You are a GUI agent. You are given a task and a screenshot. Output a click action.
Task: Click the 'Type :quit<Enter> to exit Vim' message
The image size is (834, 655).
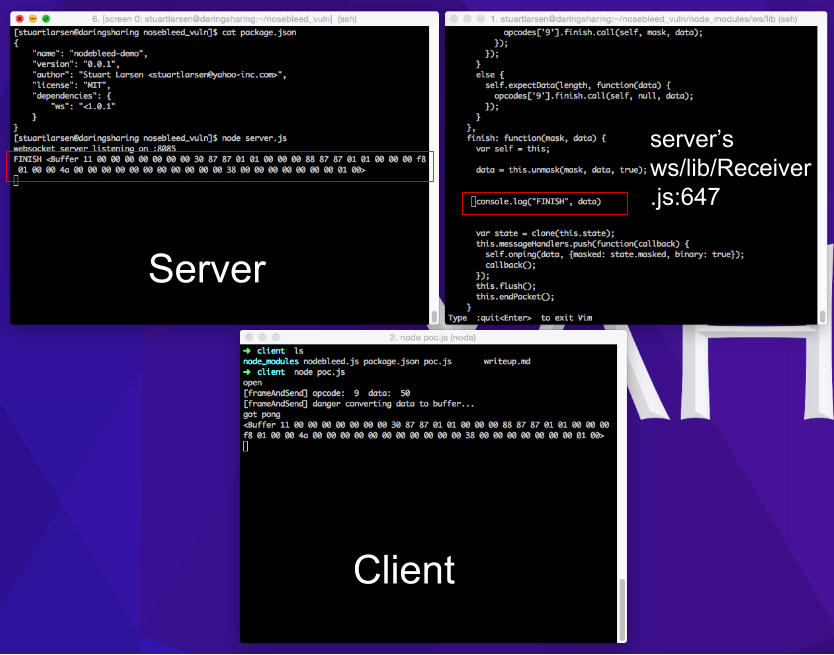(x=520, y=318)
